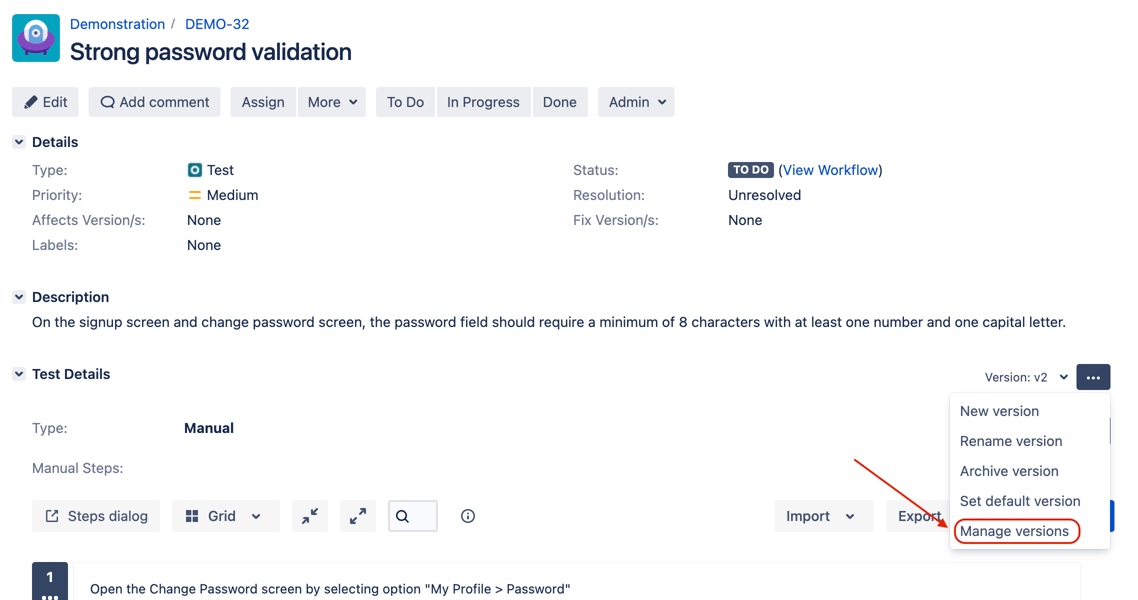Click the expand steps full-screen icon
Image resolution: width=1138 pixels, height=600 pixels.
[358, 516]
